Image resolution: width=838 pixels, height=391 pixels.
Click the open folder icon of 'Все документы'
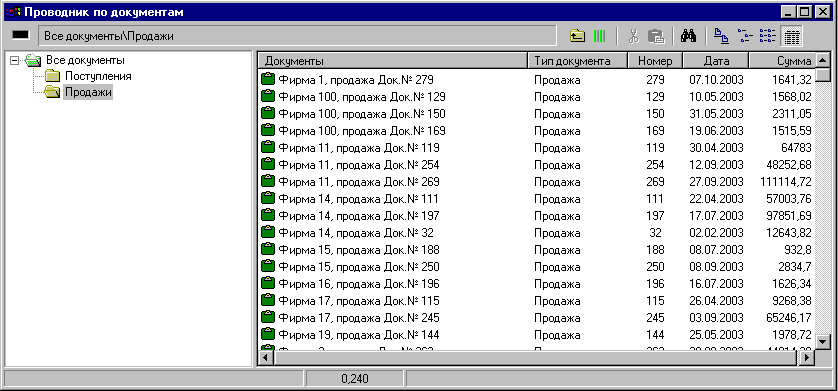pyautogui.click(x=33, y=60)
